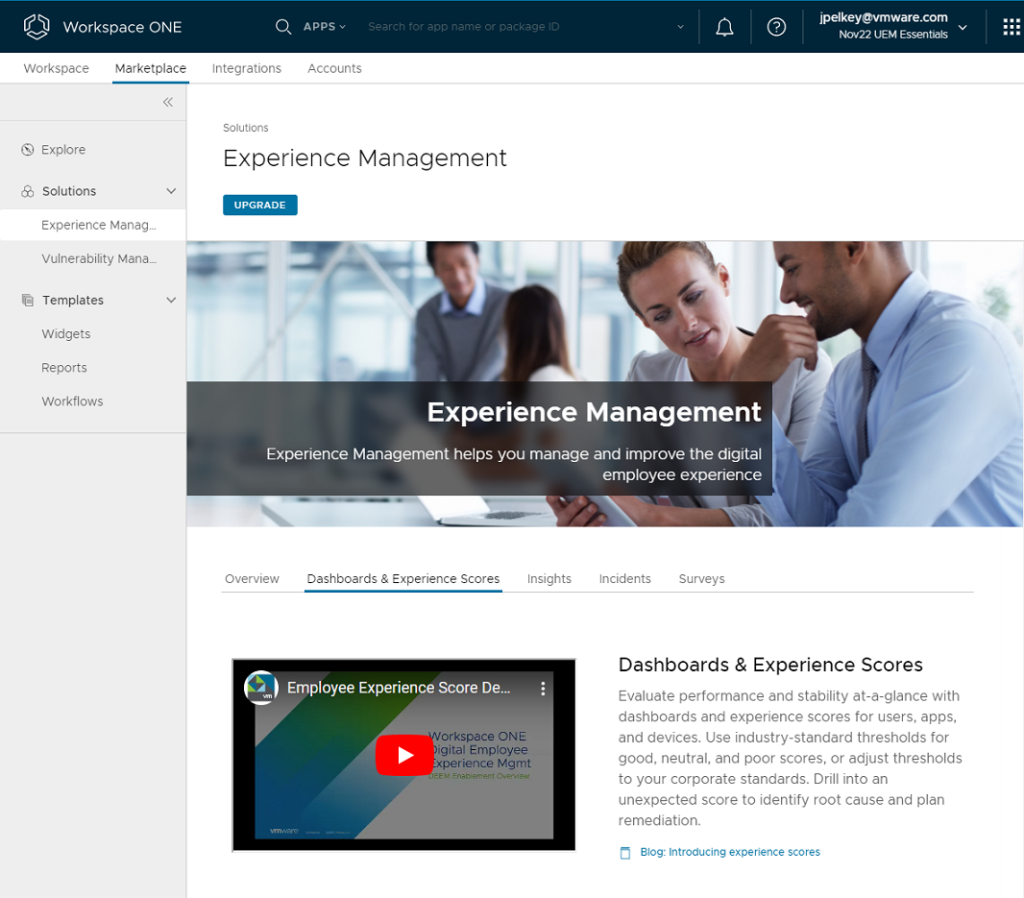
Task: Open the jpelkey account menu chevron
Action: coord(962,27)
